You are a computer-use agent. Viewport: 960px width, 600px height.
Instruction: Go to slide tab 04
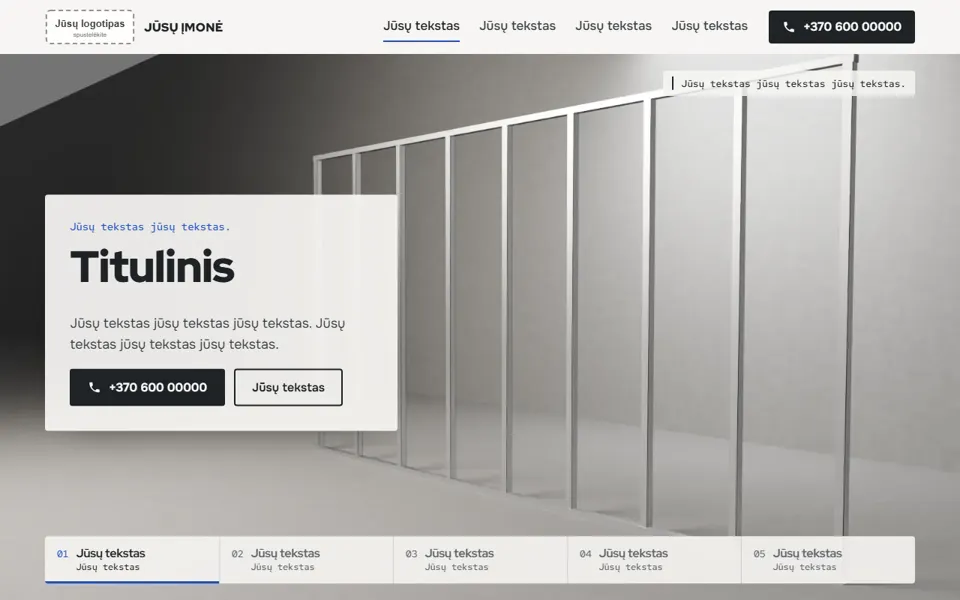pyautogui.click(x=654, y=560)
